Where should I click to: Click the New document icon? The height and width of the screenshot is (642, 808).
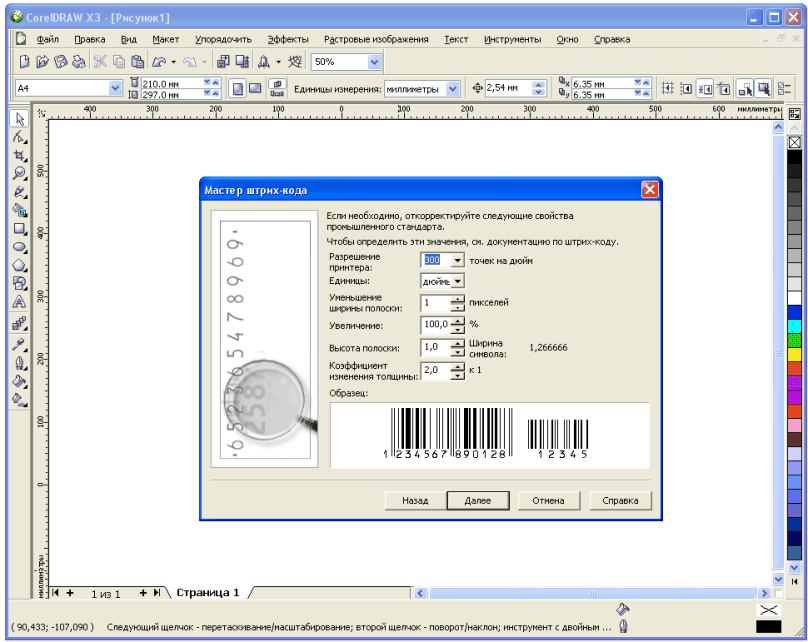click(x=24, y=62)
